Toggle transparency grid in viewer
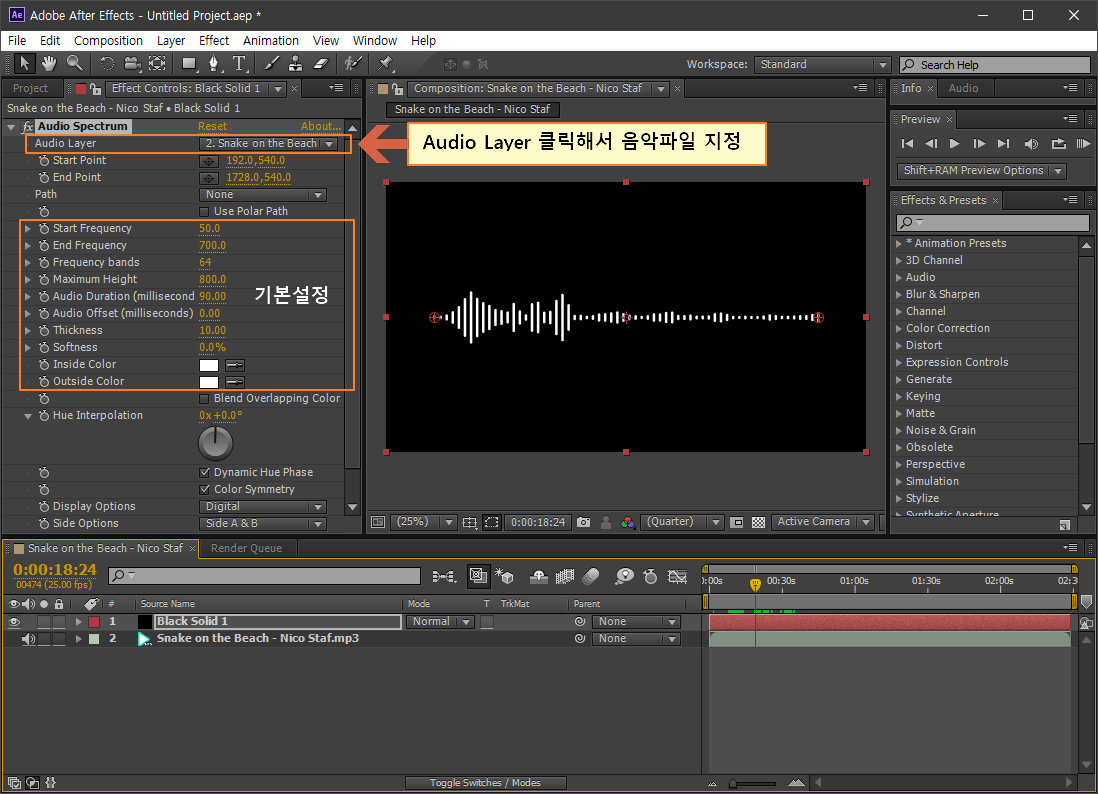The image size is (1098, 794). click(x=758, y=522)
